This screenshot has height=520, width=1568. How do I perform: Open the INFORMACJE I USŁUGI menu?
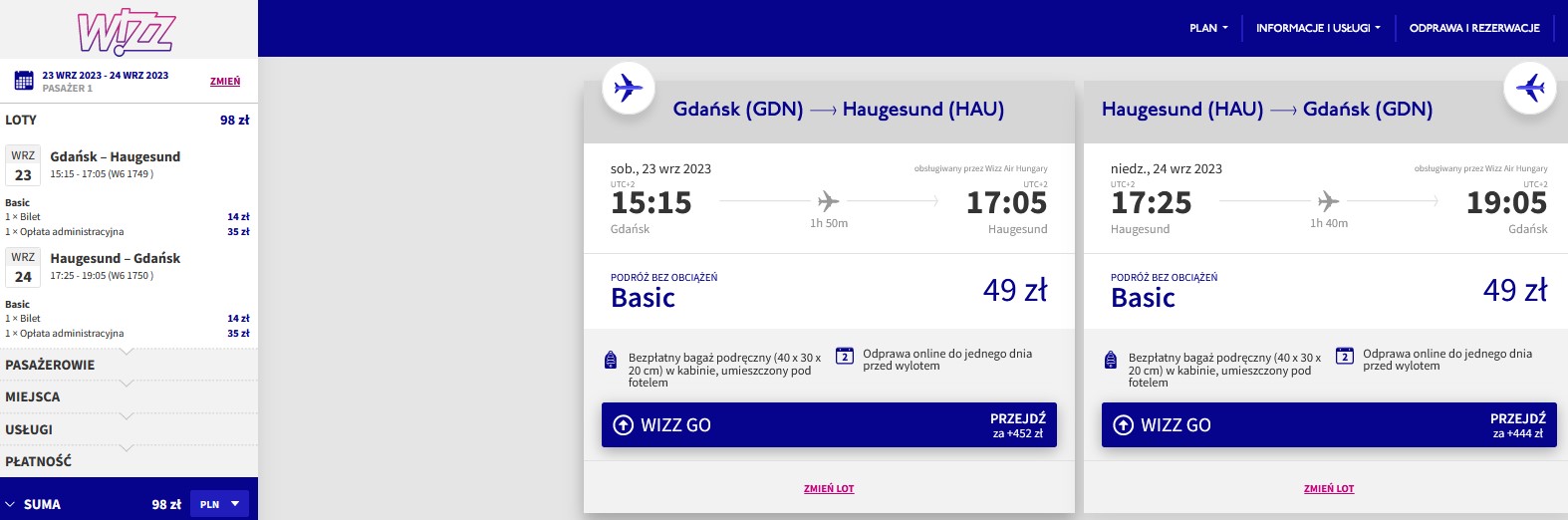[x=1318, y=28]
